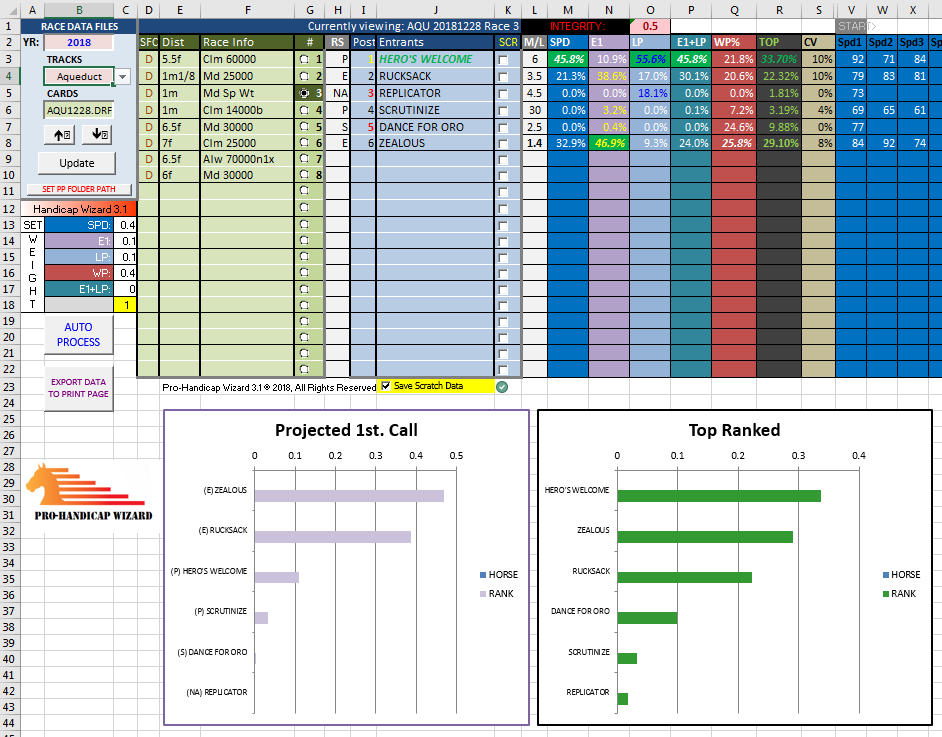Image resolution: width=942 pixels, height=737 pixels.
Task: Click the YR field showing 2018
Action: pos(77,42)
